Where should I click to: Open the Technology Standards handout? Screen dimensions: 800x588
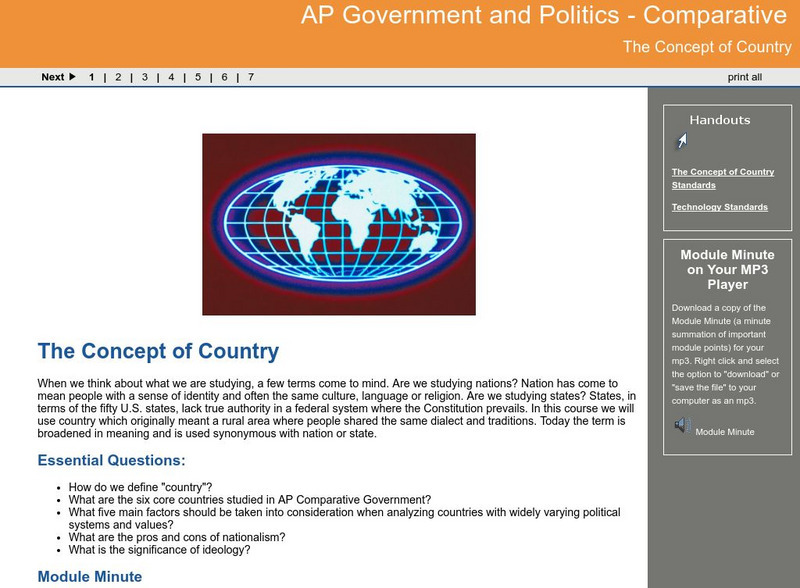click(718, 206)
